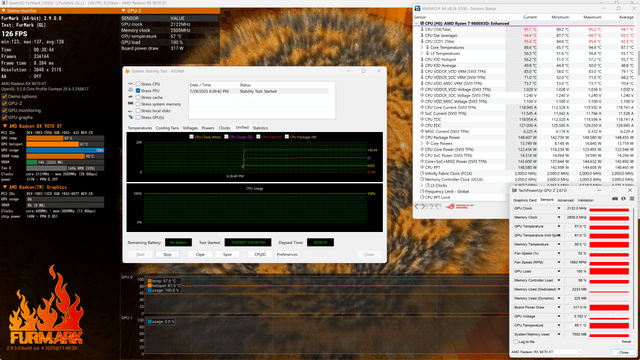Image resolution: width=640 pixels, height=360 pixels.
Task: Click the clock icon of Infinity Fabric Clock
Action: click(x=422, y=173)
